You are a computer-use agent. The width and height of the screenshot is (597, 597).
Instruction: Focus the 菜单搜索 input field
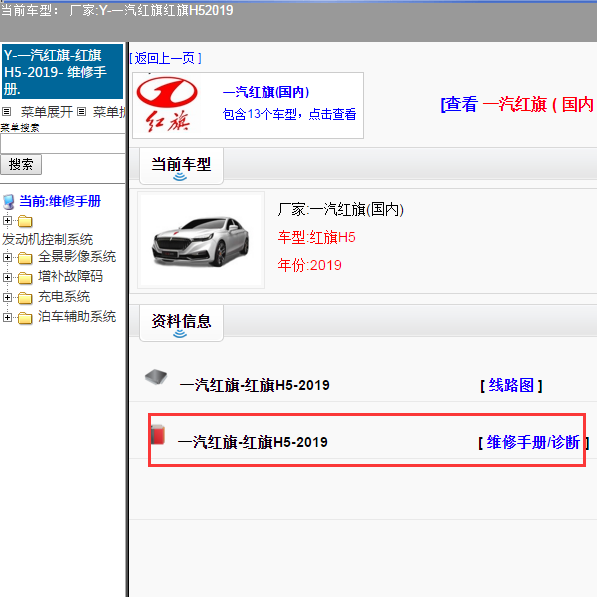pyautogui.click(x=62, y=144)
